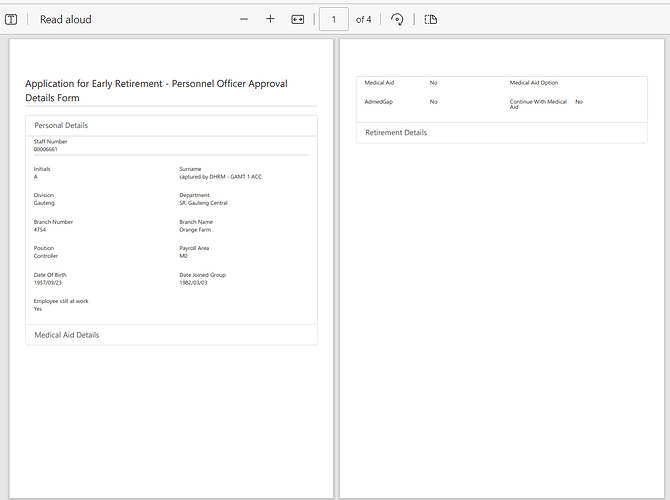Viewport: 670px width, 500px height.
Task: Click the Branch Name value 'Orange Farm'
Action: 195,230
